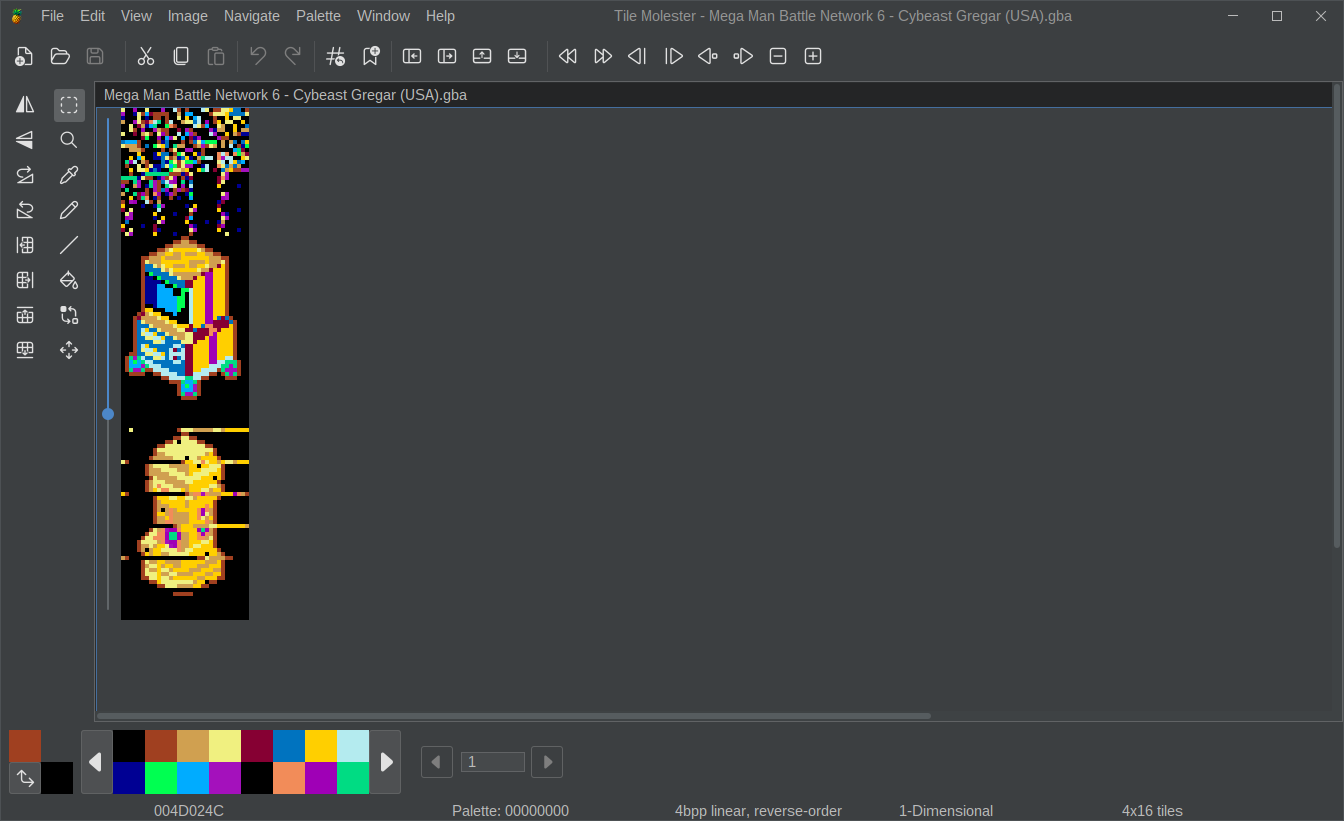Image resolution: width=1344 pixels, height=821 pixels.
Task: Shift pixels up with the tool icon
Action: [x=25, y=315]
